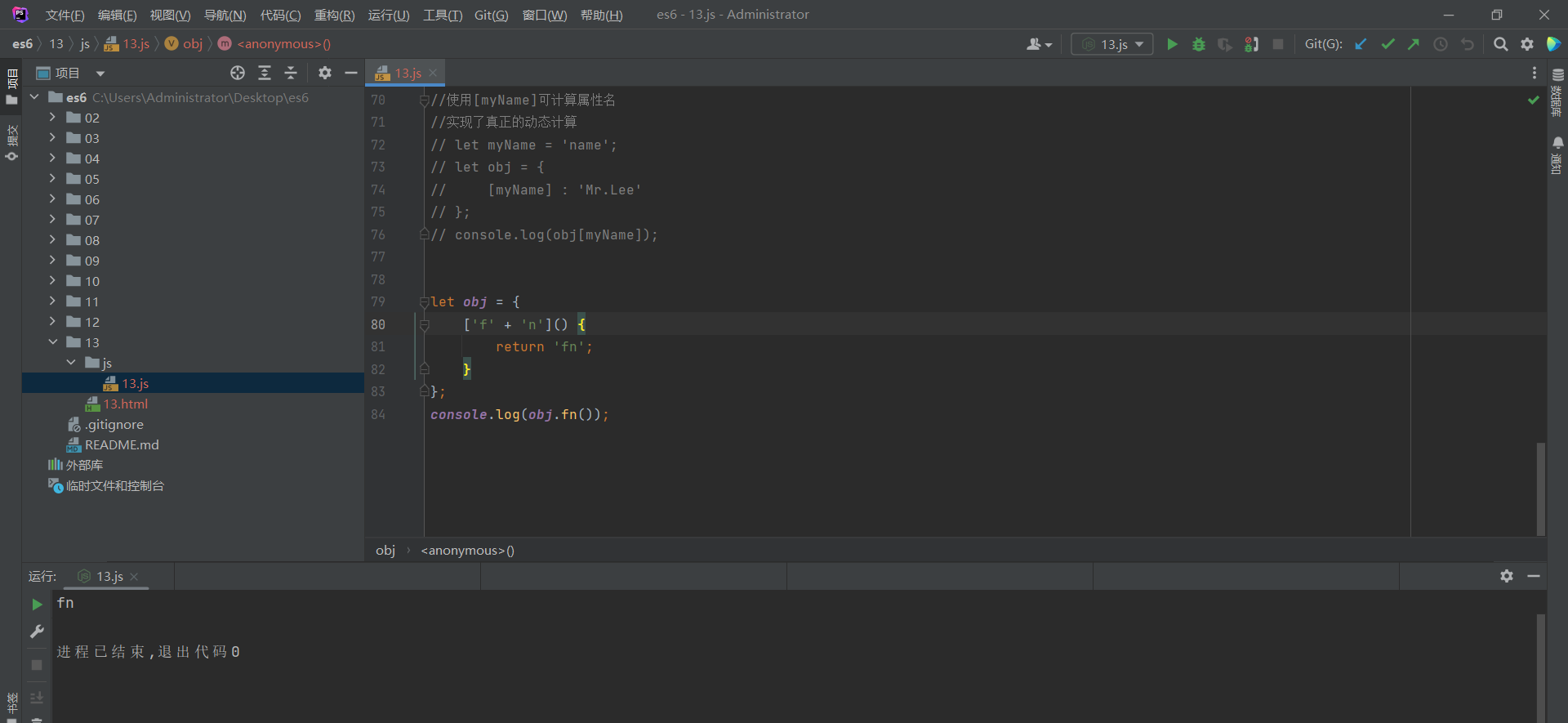
Task: Click the Code With Me user icon
Action: pyautogui.click(x=1039, y=44)
